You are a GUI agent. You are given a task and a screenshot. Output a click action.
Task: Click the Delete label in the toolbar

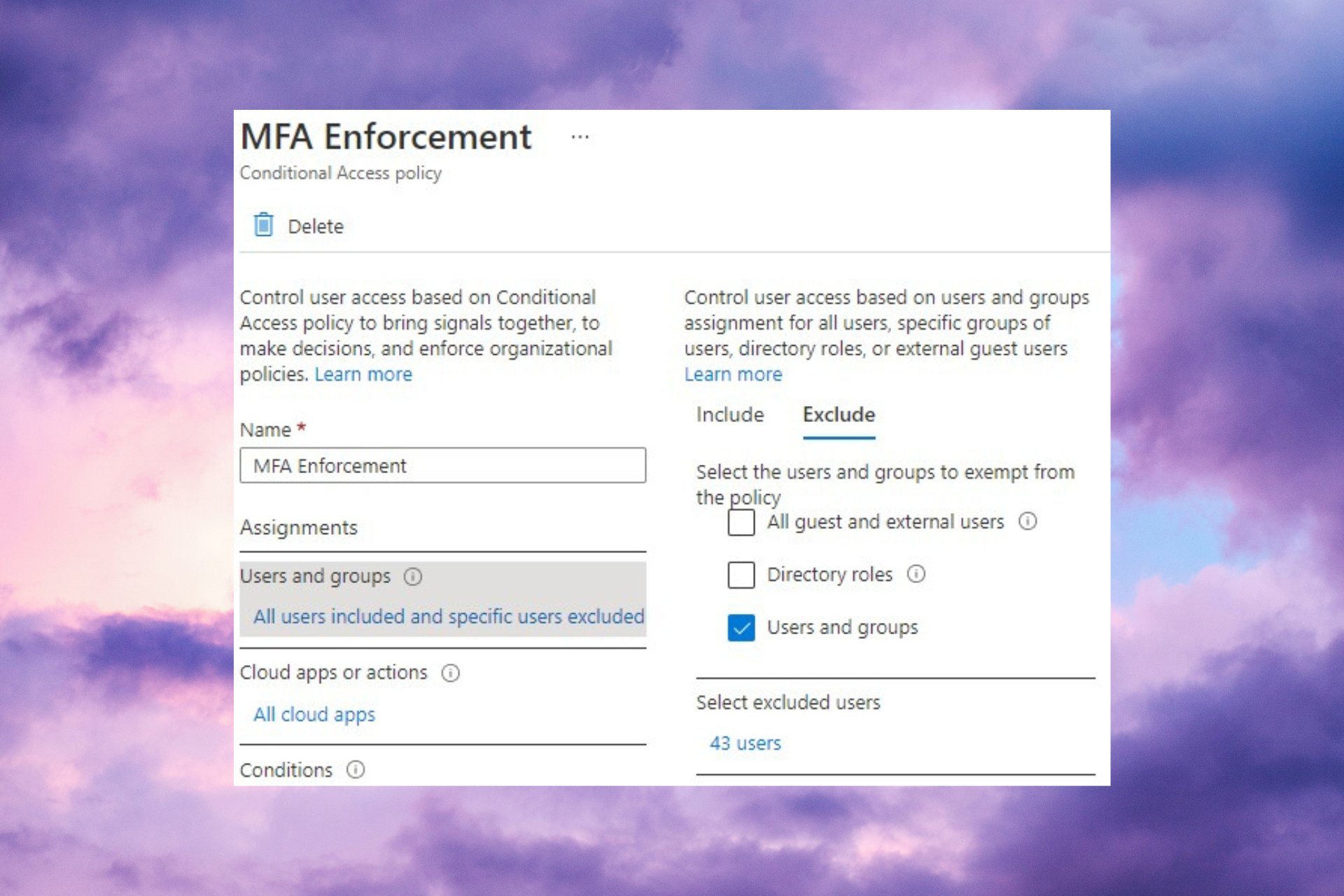pos(315,225)
